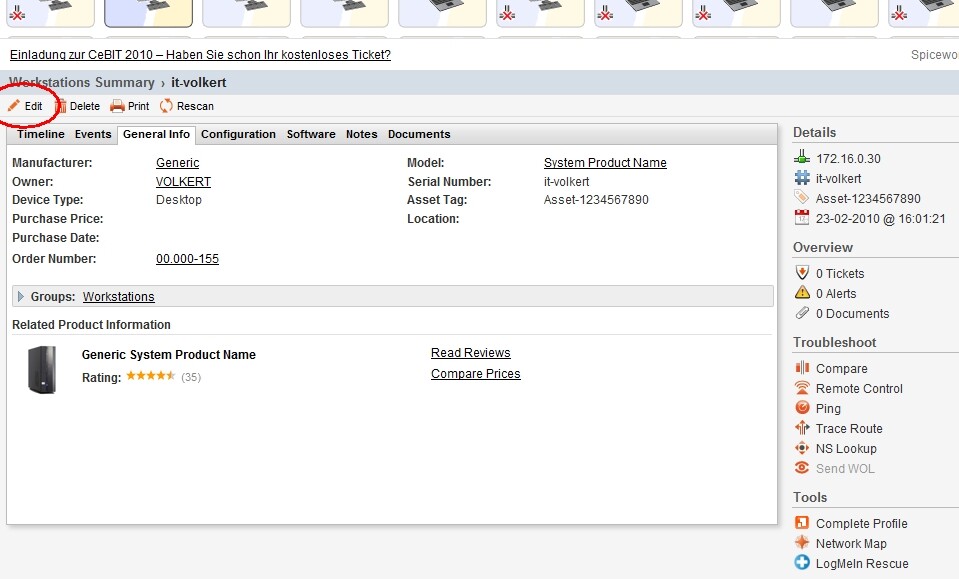This screenshot has width=959, height=579.
Task: Click the Read Reviews link
Action: 470,352
